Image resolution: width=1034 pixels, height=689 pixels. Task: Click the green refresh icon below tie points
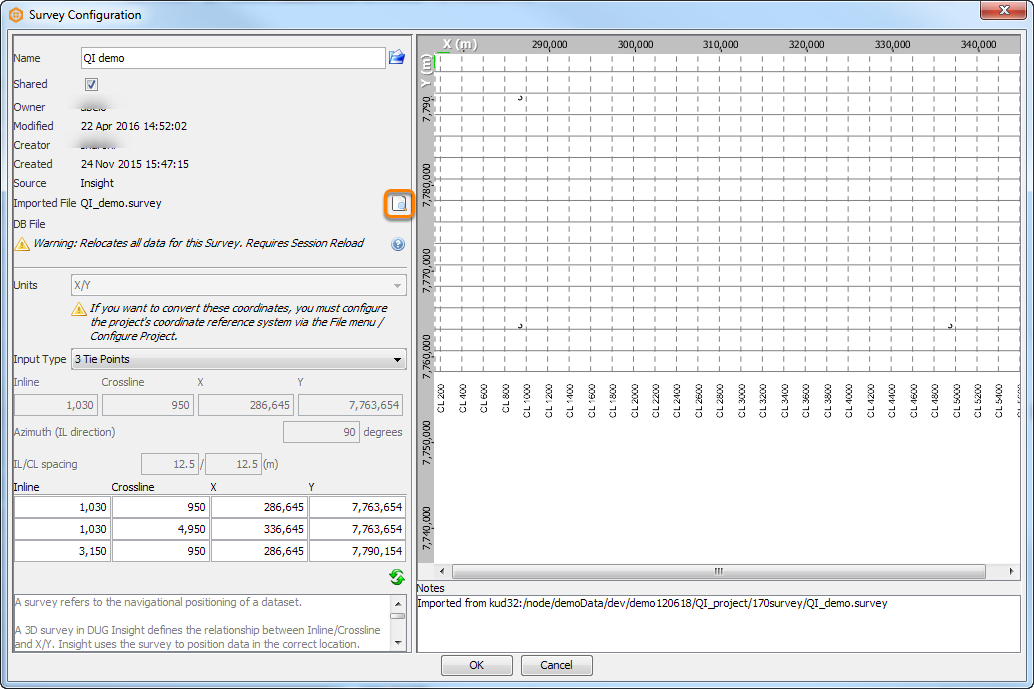(x=396, y=577)
